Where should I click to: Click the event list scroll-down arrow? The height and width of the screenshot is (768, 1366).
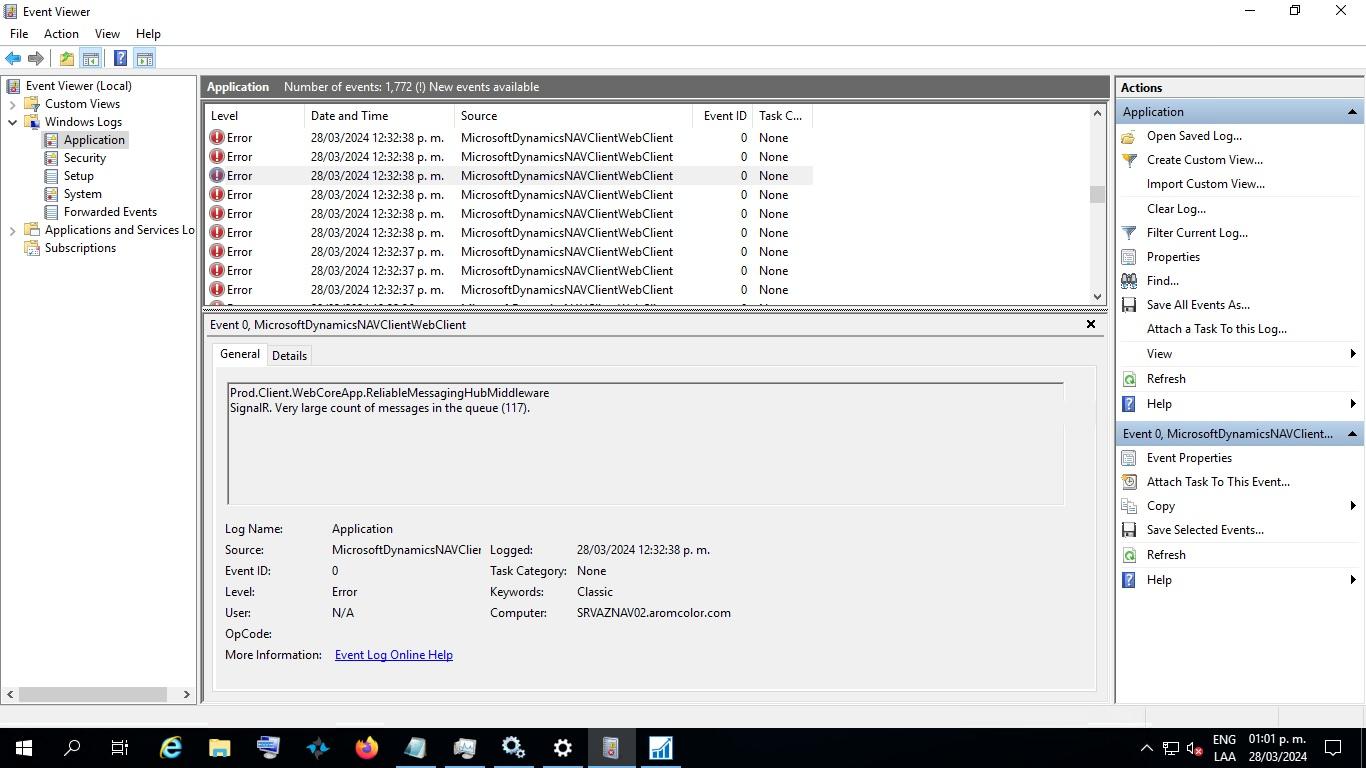[x=1097, y=296]
